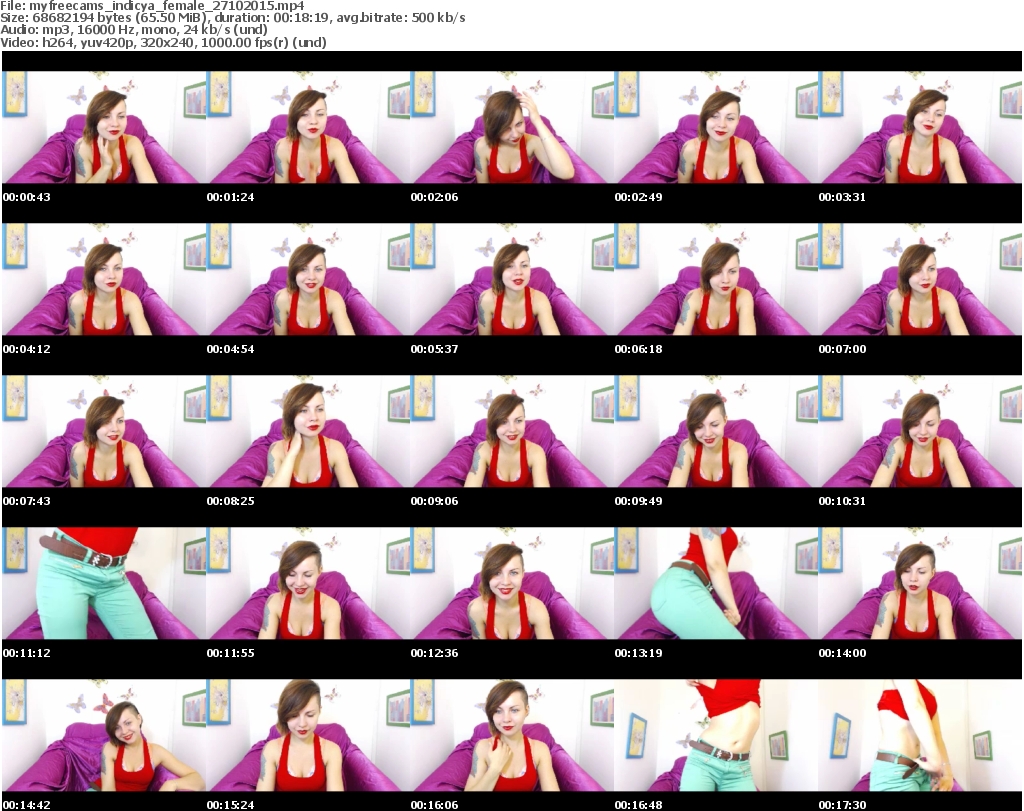The height and width of the screenshot is (811, 1024).
Task: Open the thumbnail frame stamped 00:04:12
Action: pyautogui.click(x=104, y=279)
